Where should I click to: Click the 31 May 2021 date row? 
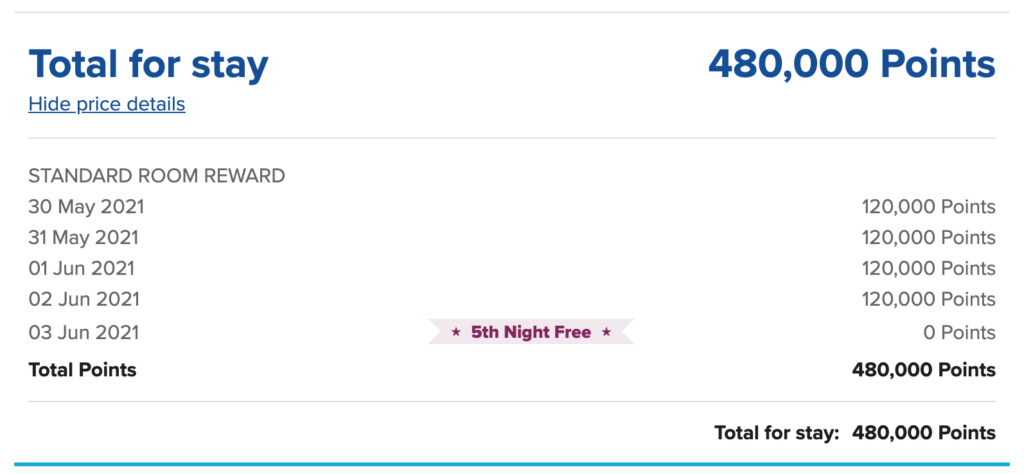(x=512, y=238)
